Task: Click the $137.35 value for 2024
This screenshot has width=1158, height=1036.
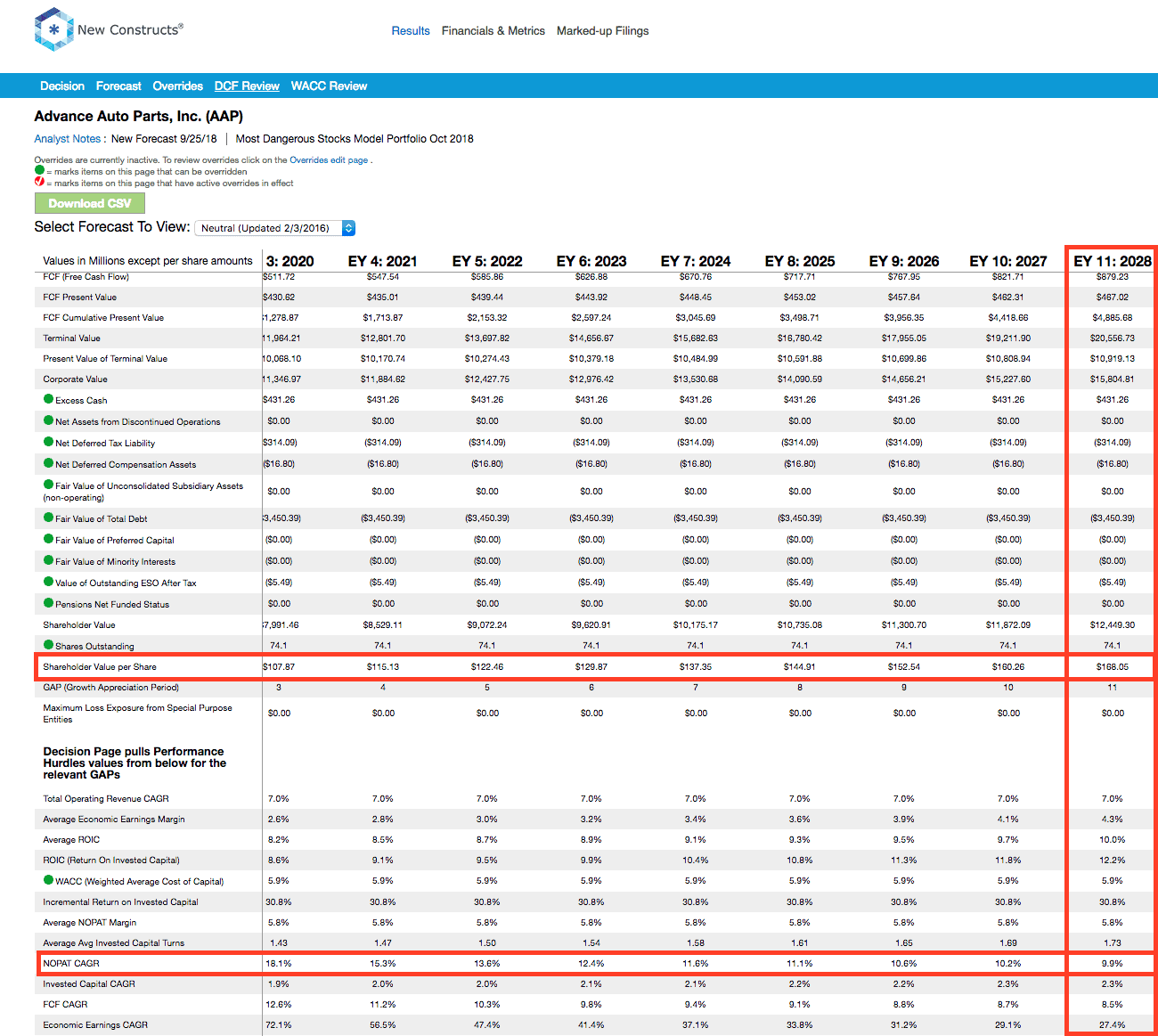Action: pos(696,666)
